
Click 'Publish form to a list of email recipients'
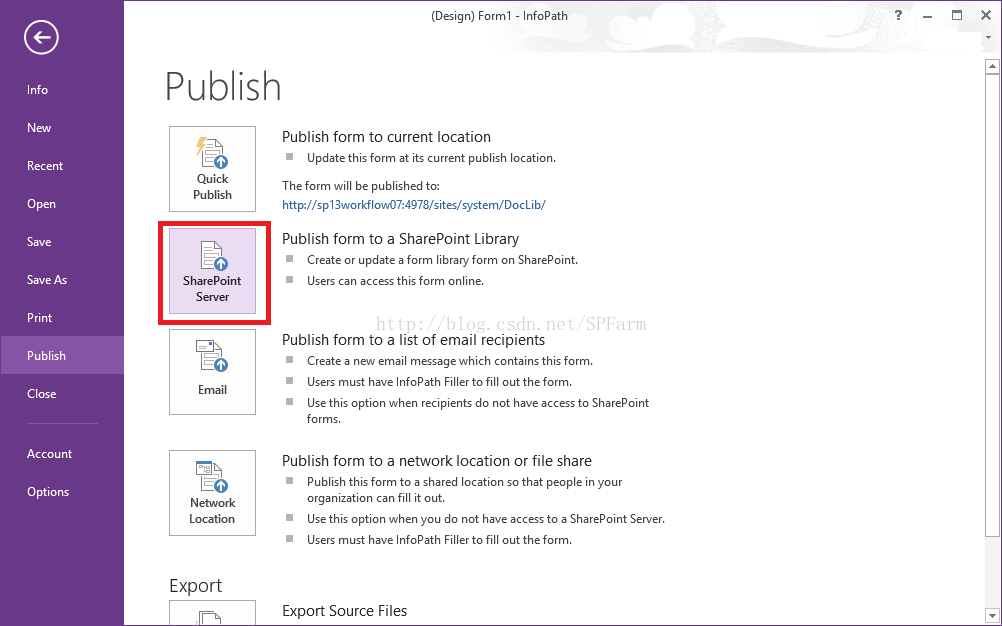tap(413, 340)
